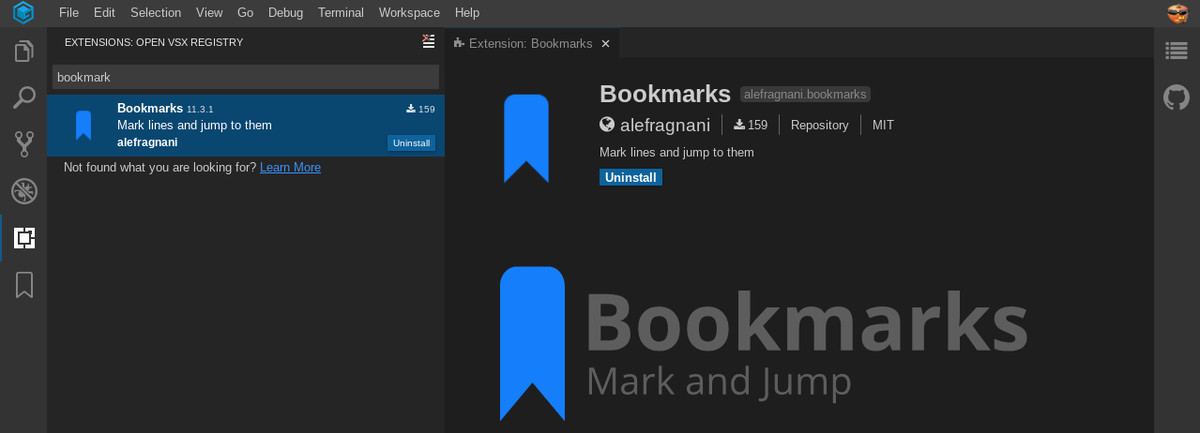Close the Extension: Bookmarks tab
This screenshot has width=1200, height=433.
(x=605, y=43)
